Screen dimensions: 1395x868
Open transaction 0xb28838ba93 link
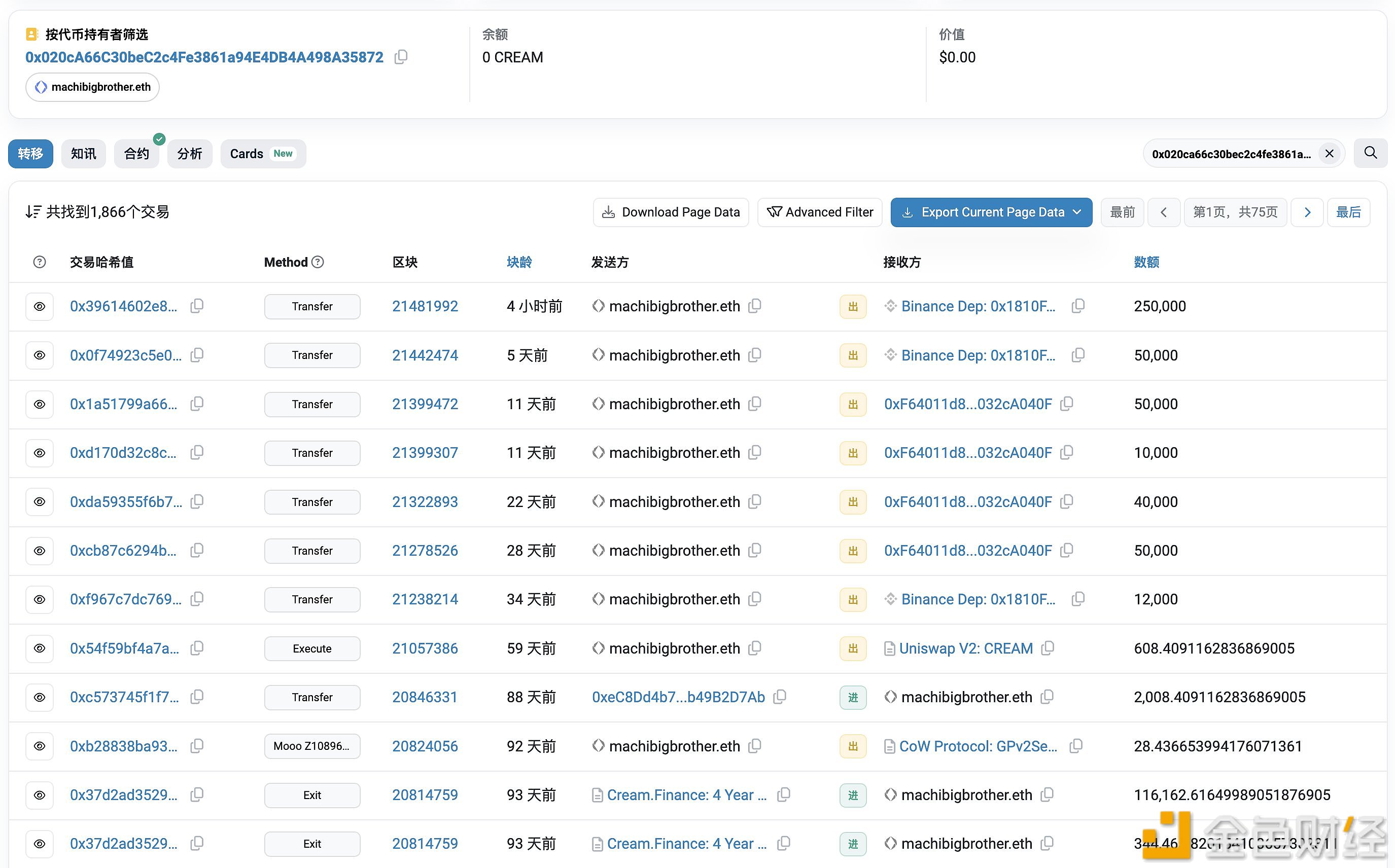(x=123, y=746)
